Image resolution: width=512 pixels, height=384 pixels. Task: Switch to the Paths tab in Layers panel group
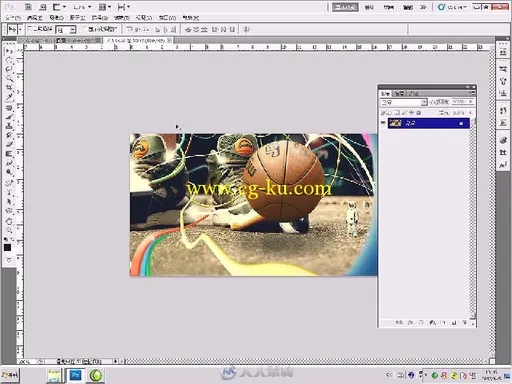tap(413, 93)
